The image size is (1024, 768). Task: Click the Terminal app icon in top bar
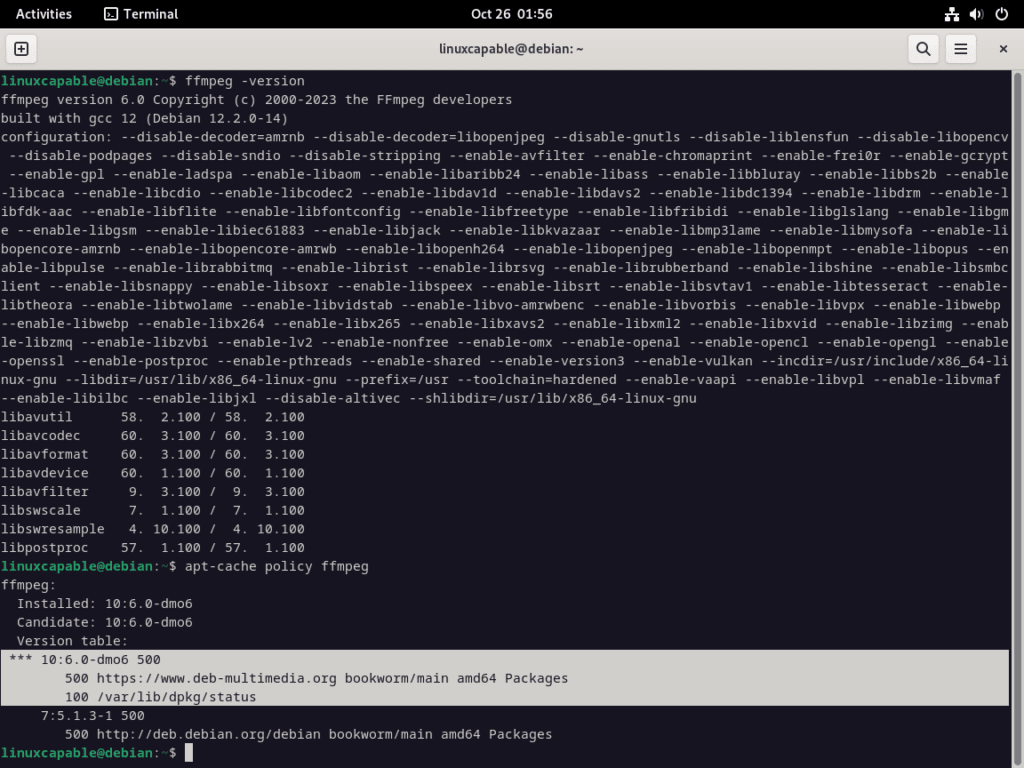pos(110,14)
